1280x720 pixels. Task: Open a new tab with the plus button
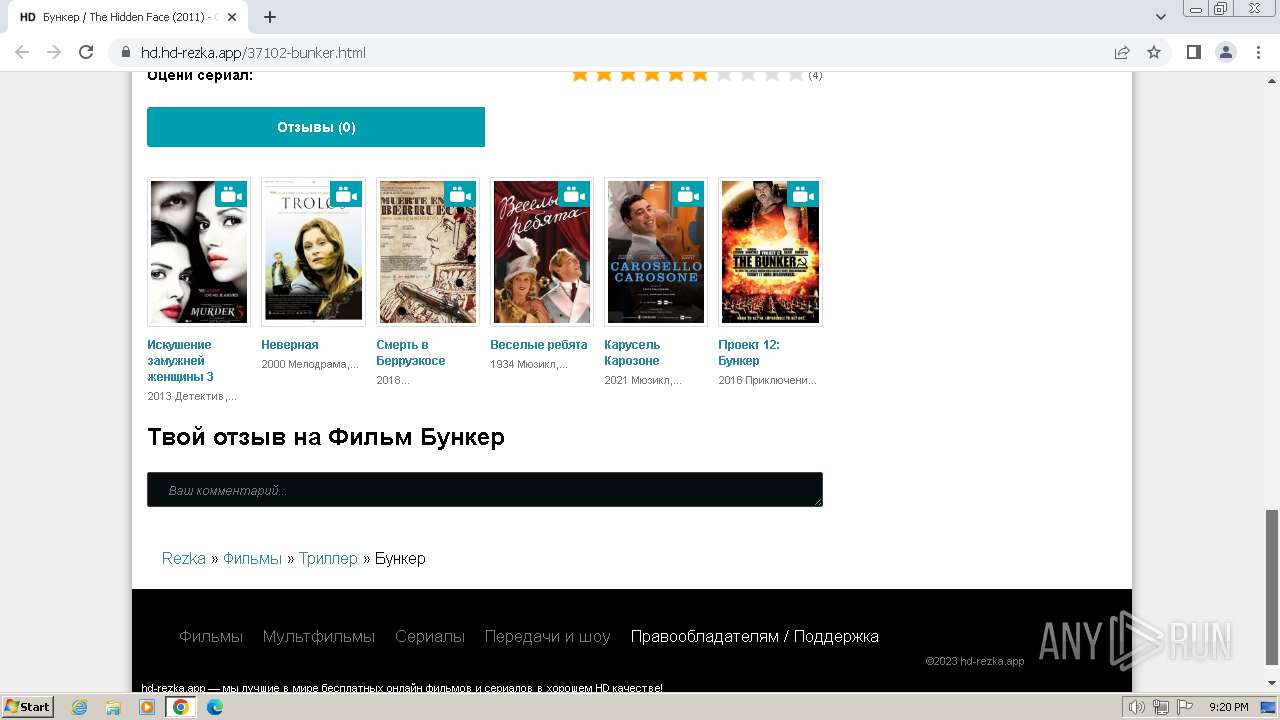click(x=270, y=17)
